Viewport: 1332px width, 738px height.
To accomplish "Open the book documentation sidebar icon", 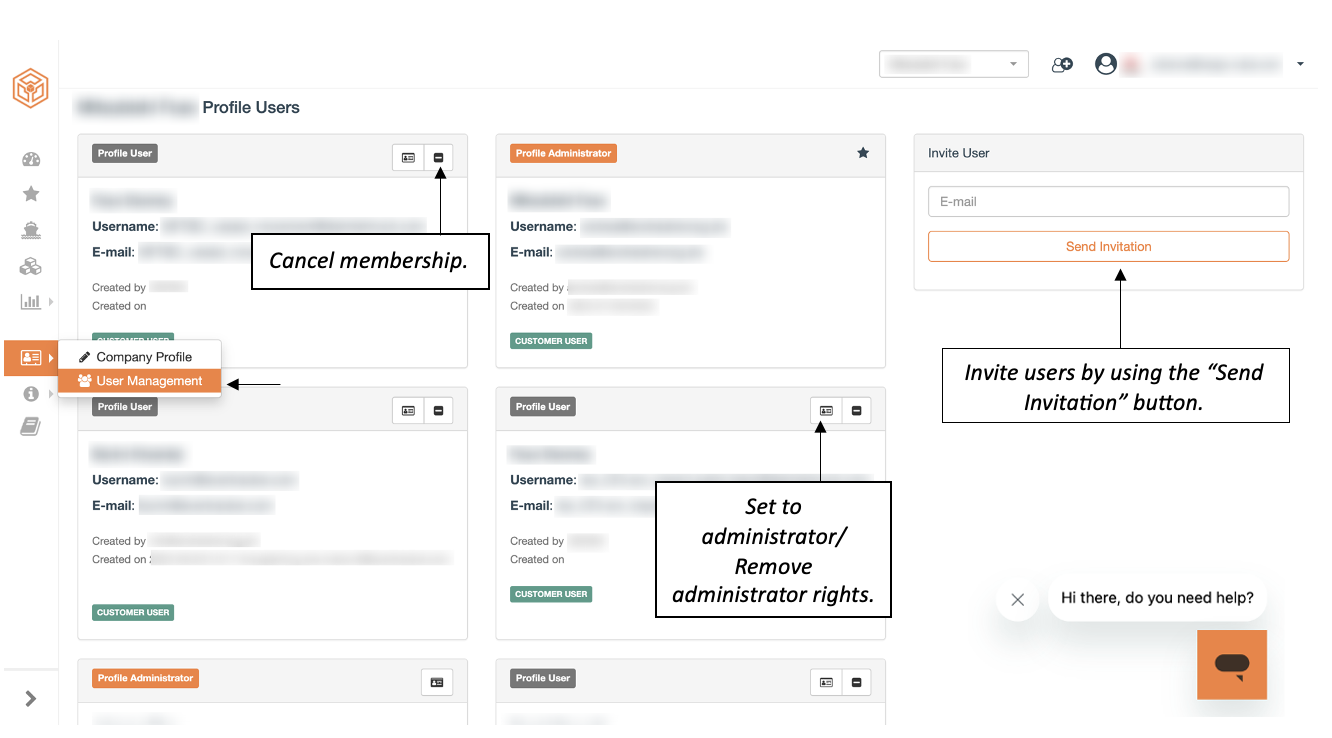I will pos(31,427).
